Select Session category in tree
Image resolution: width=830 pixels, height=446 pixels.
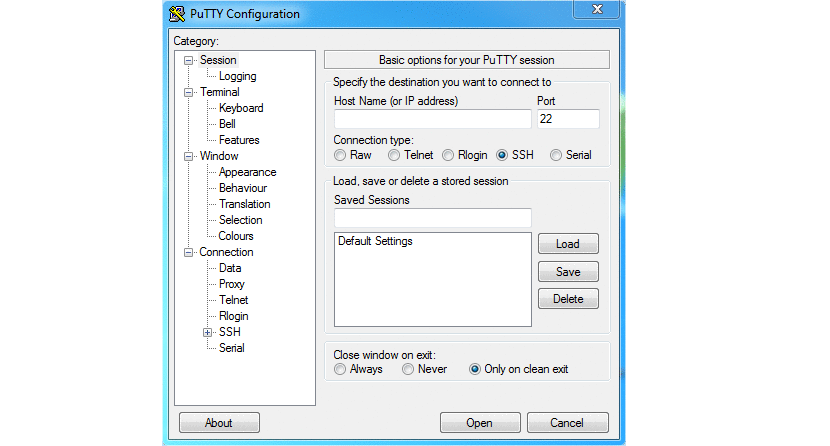click(218, 60)
